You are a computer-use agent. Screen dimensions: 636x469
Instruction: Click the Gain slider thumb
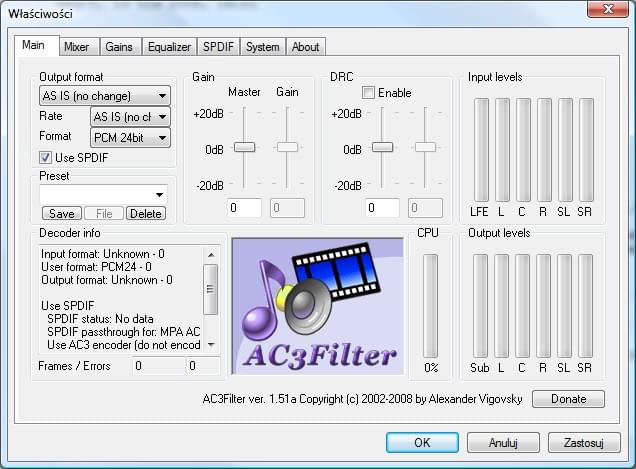[287, 147]
